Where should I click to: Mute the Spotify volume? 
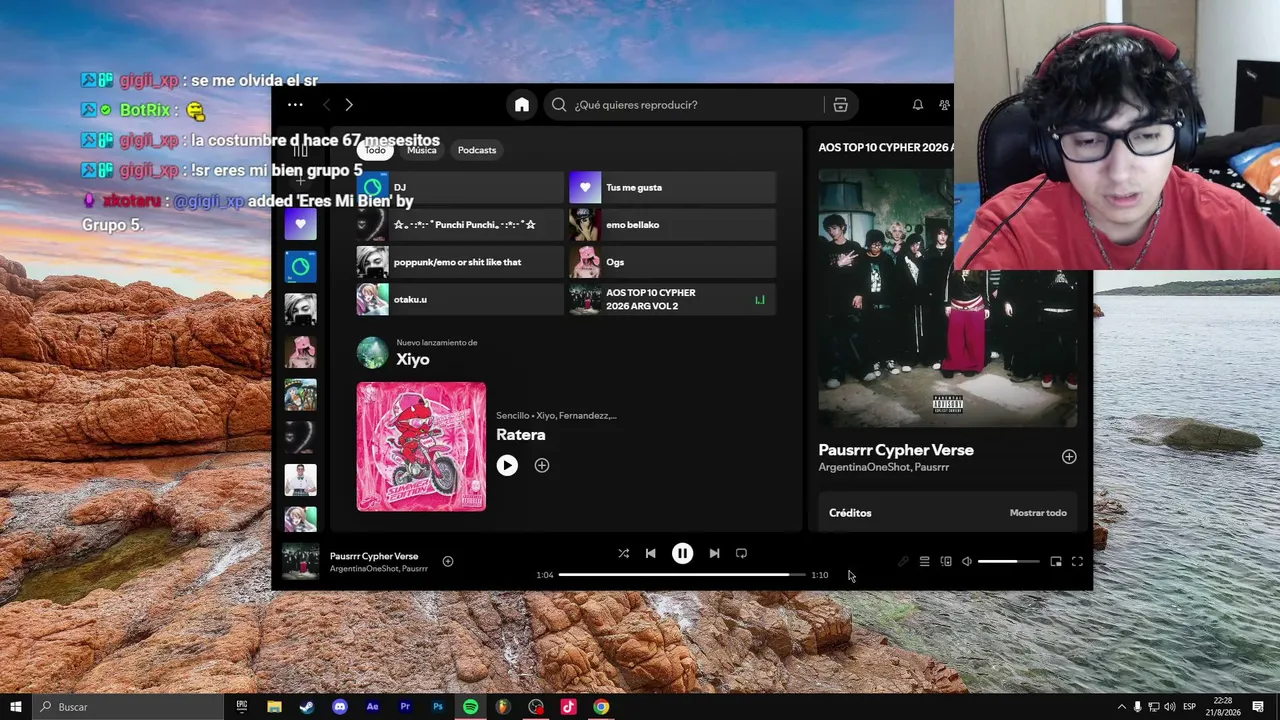[x=966, y=562]
